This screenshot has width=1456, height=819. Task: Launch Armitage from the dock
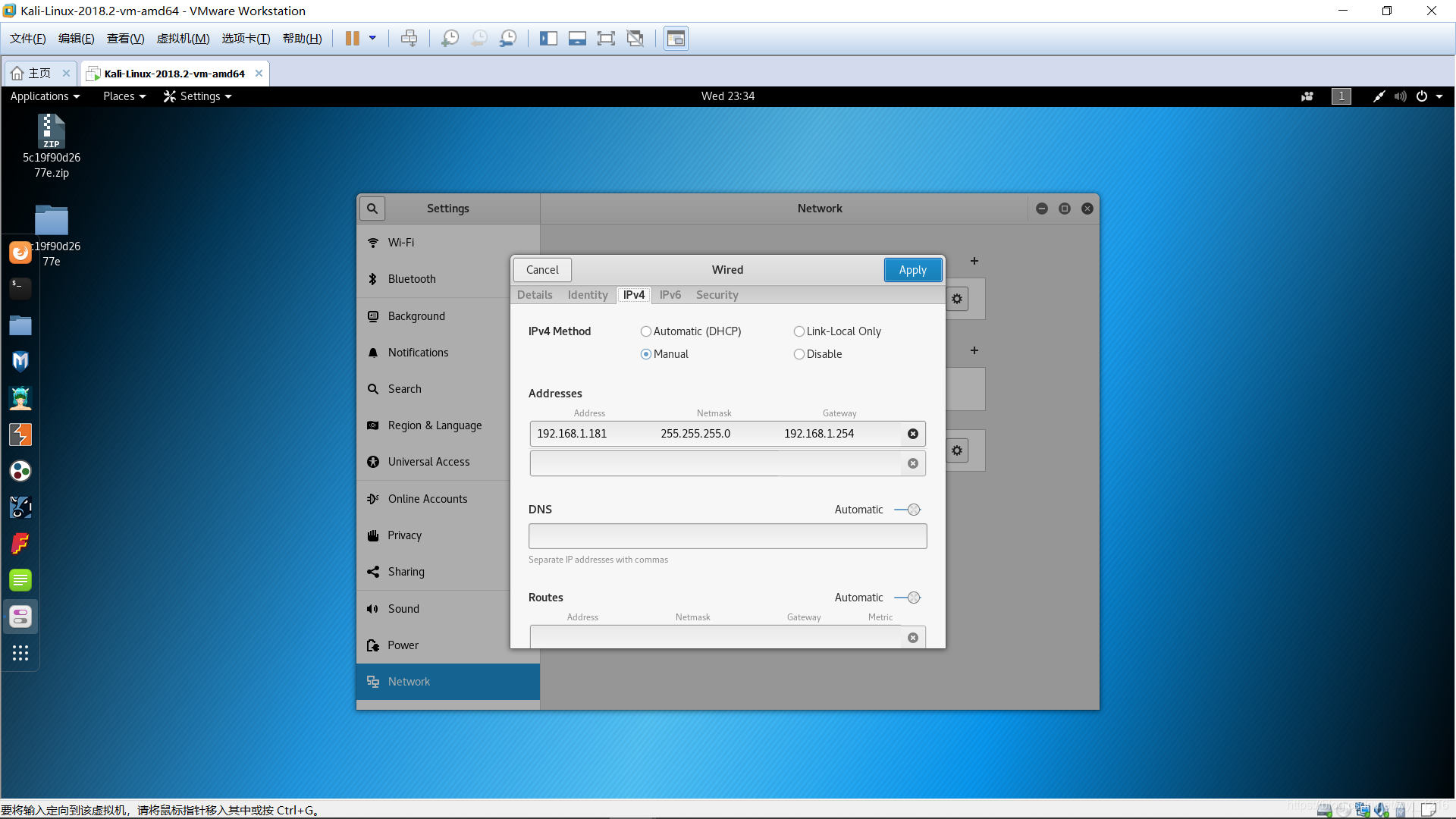point(20,397)
